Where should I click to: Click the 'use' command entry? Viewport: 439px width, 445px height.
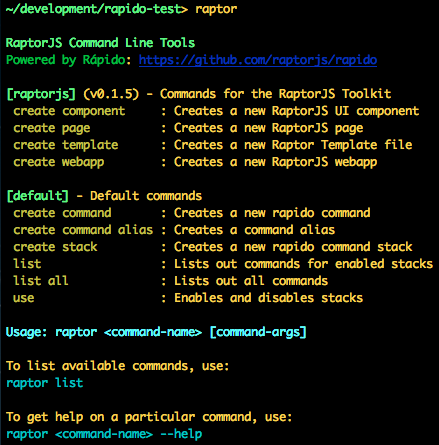pos(24,298)
